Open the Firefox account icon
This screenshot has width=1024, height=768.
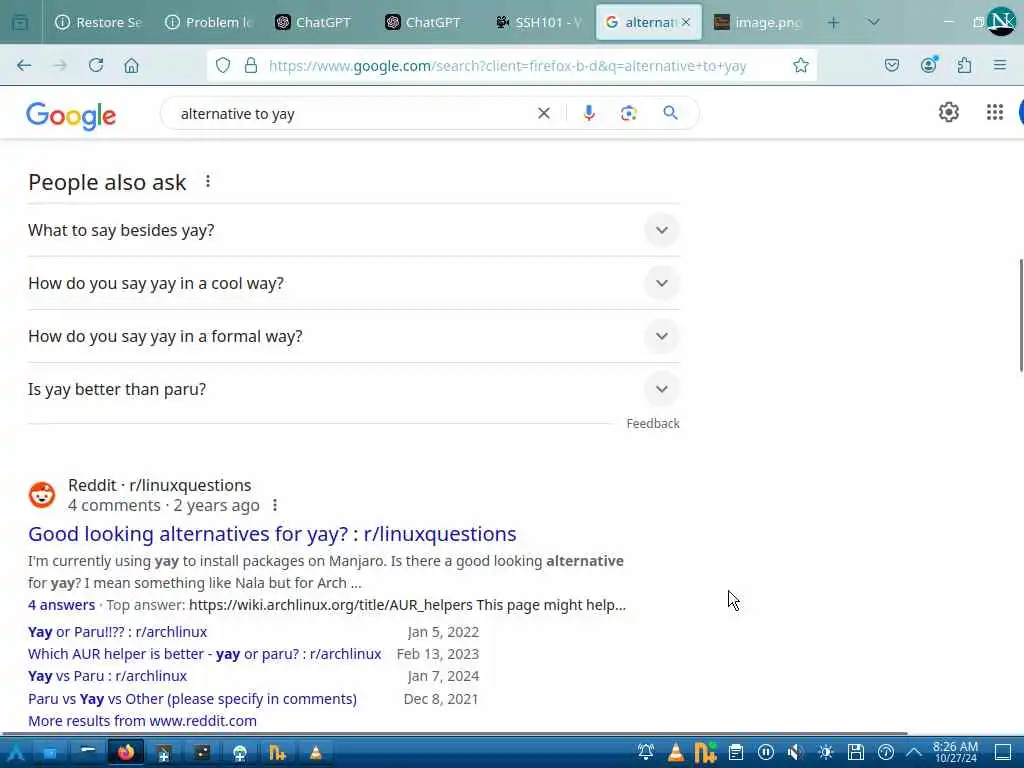[x=929, y=65]
